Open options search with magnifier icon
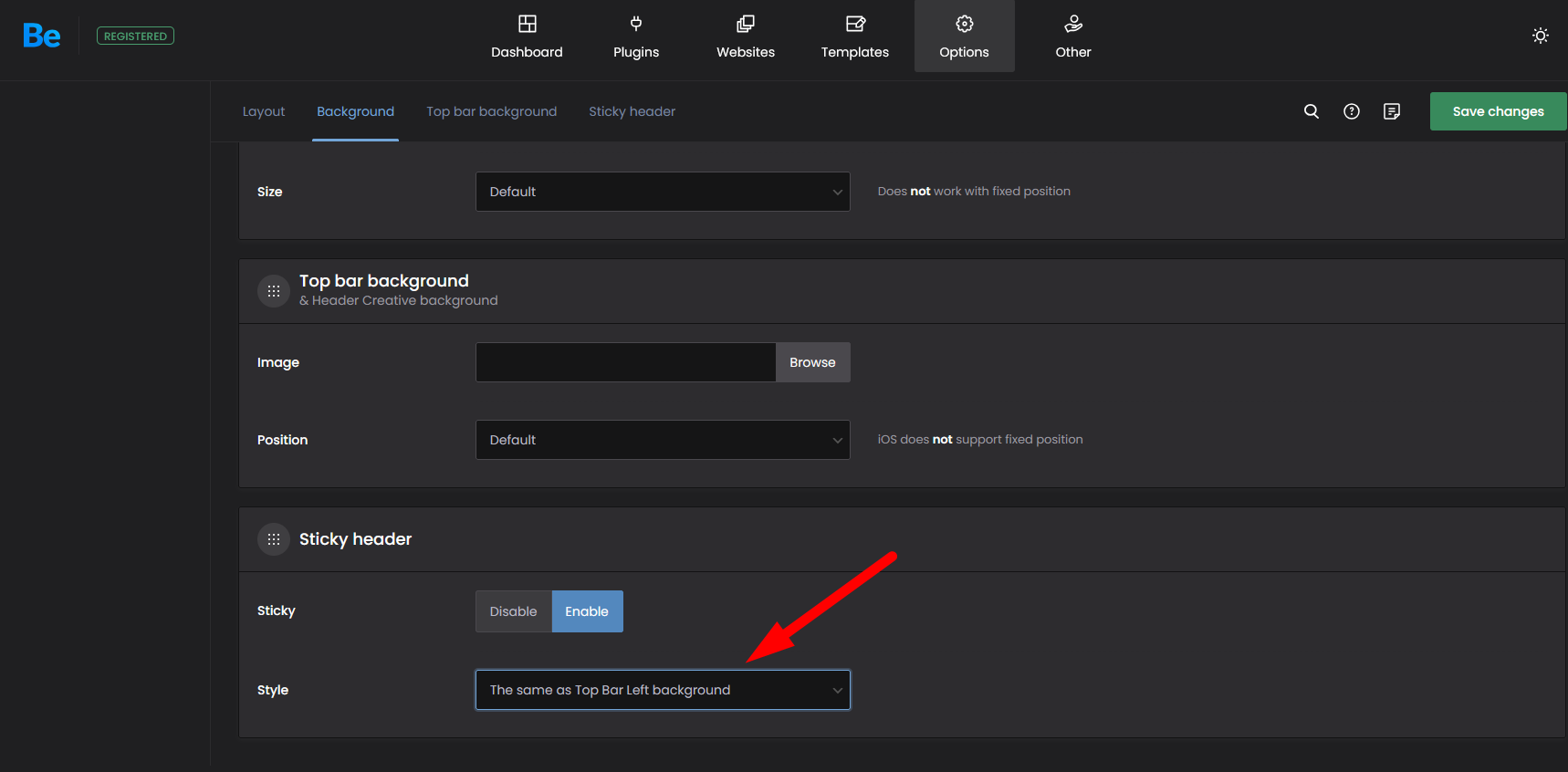This screenshot has height=772, width=1568. [1312, 111]
